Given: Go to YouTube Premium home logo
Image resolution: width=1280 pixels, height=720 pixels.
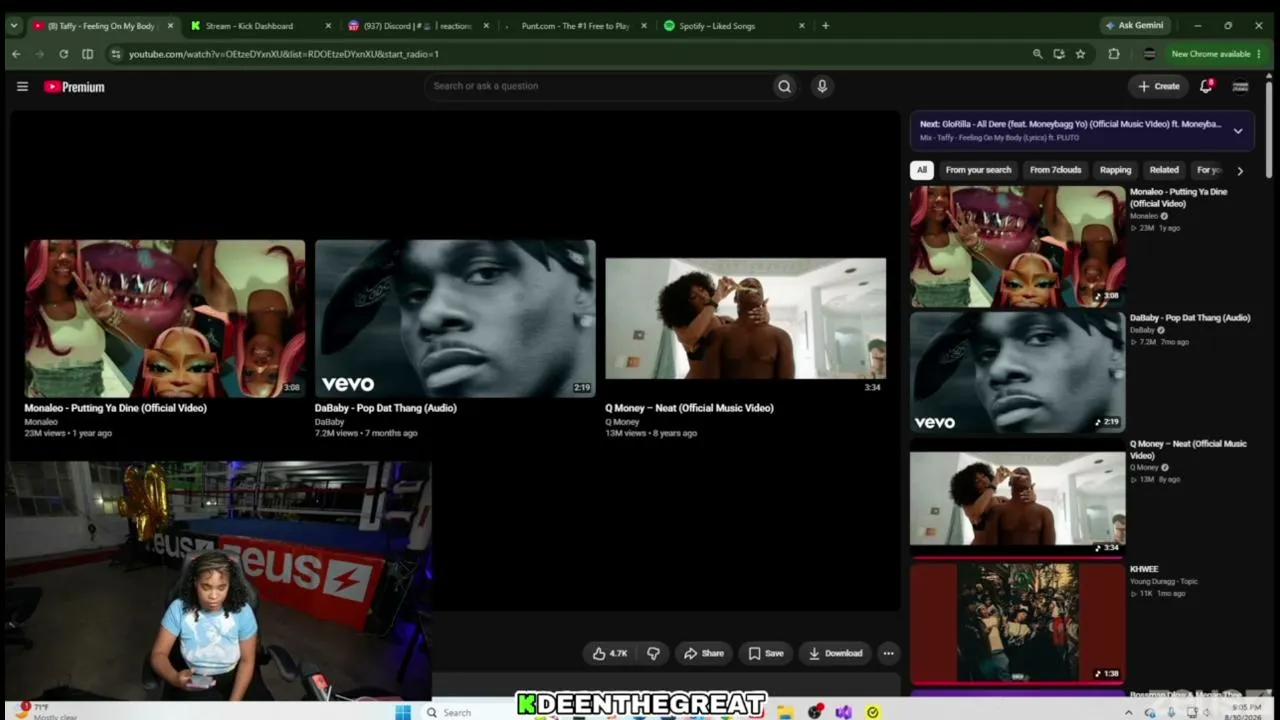Looking at the screenshot, I should point(74,87).
